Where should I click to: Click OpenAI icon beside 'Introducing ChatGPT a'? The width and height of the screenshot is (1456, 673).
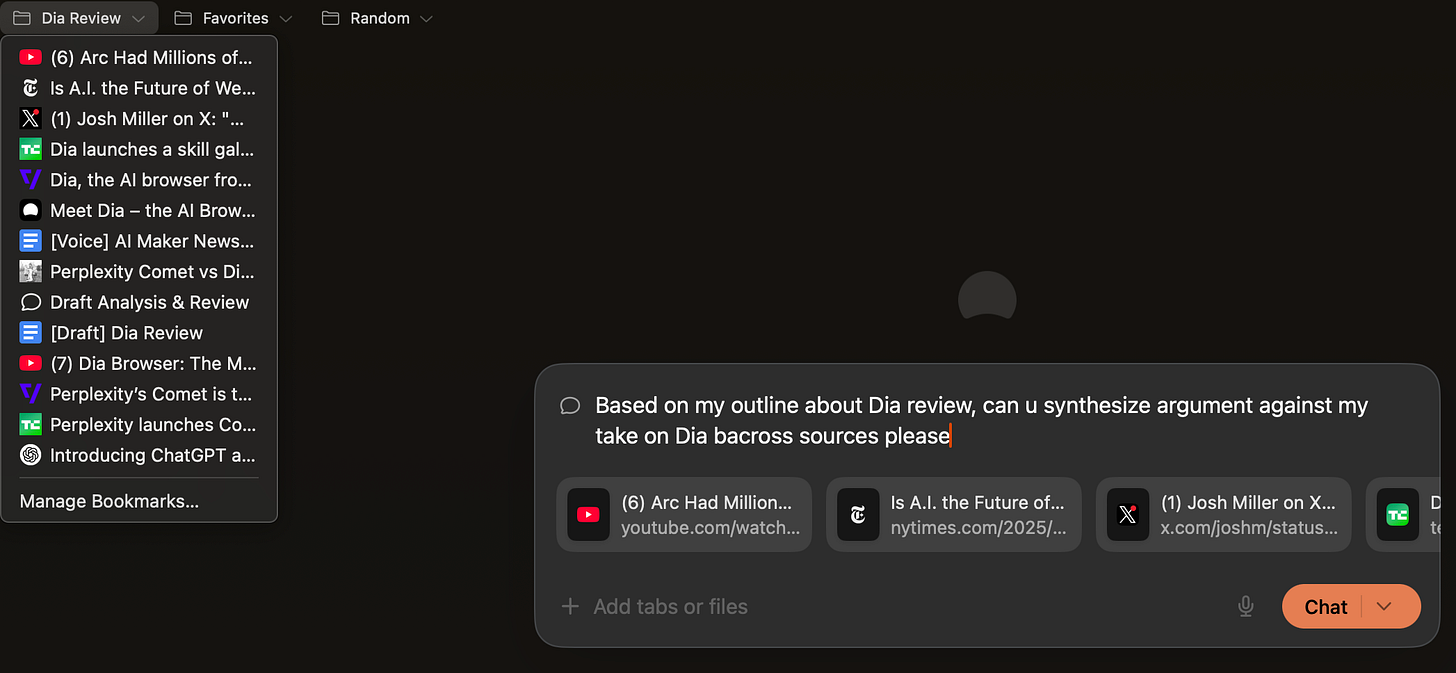[31, 455]
